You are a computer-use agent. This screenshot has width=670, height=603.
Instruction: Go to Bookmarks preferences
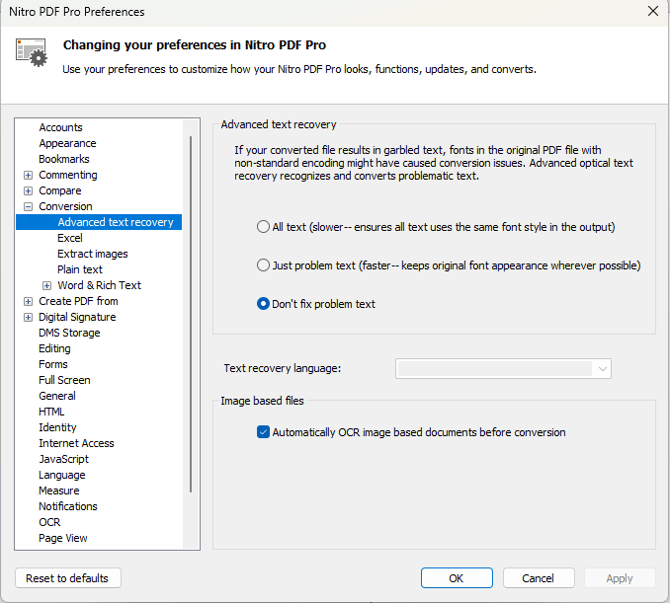pyautogui.click(x=64, y=159)
